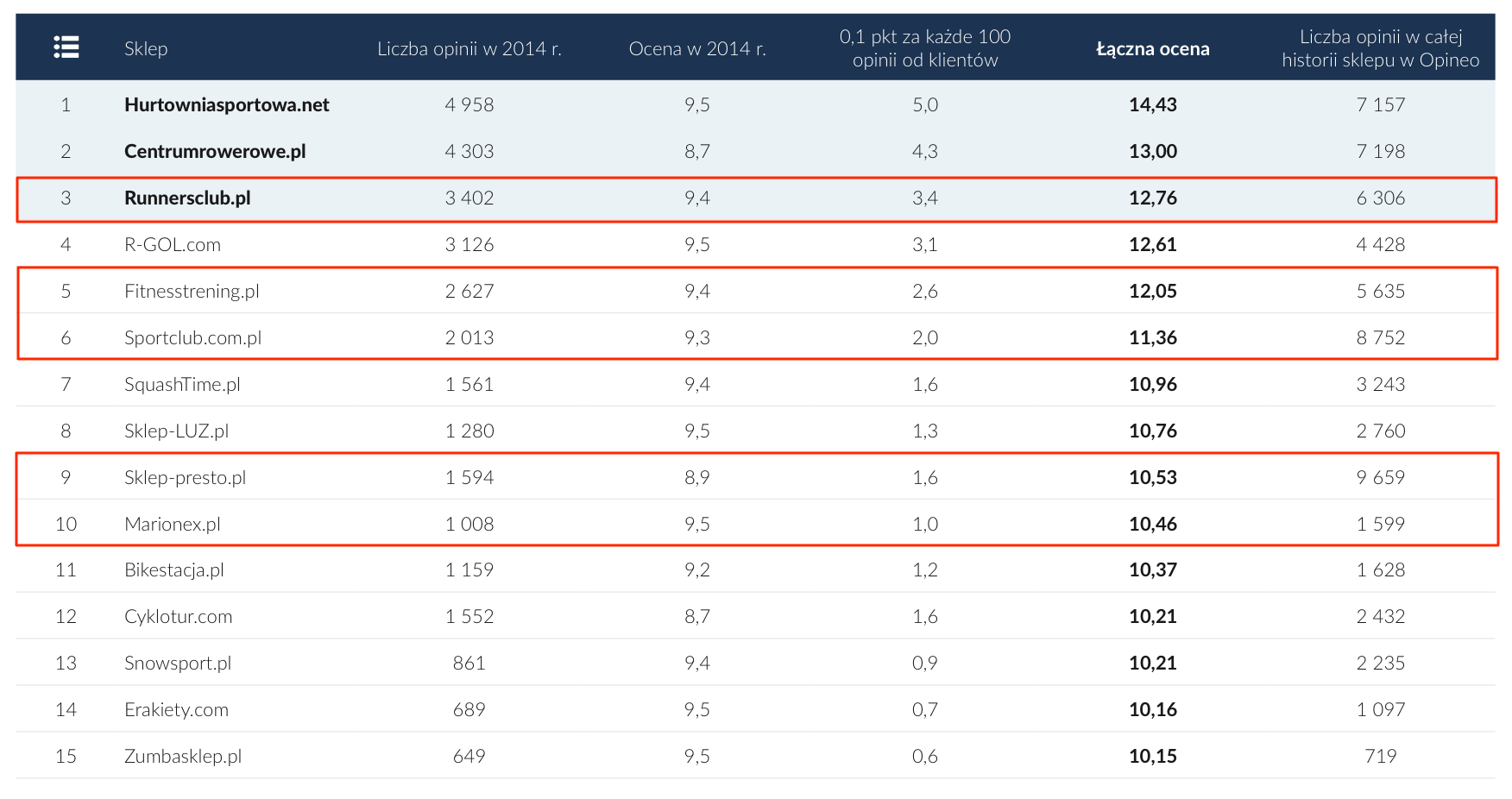Select the 'Liczba opinii w 2014 r.' header

pos(469,48)
